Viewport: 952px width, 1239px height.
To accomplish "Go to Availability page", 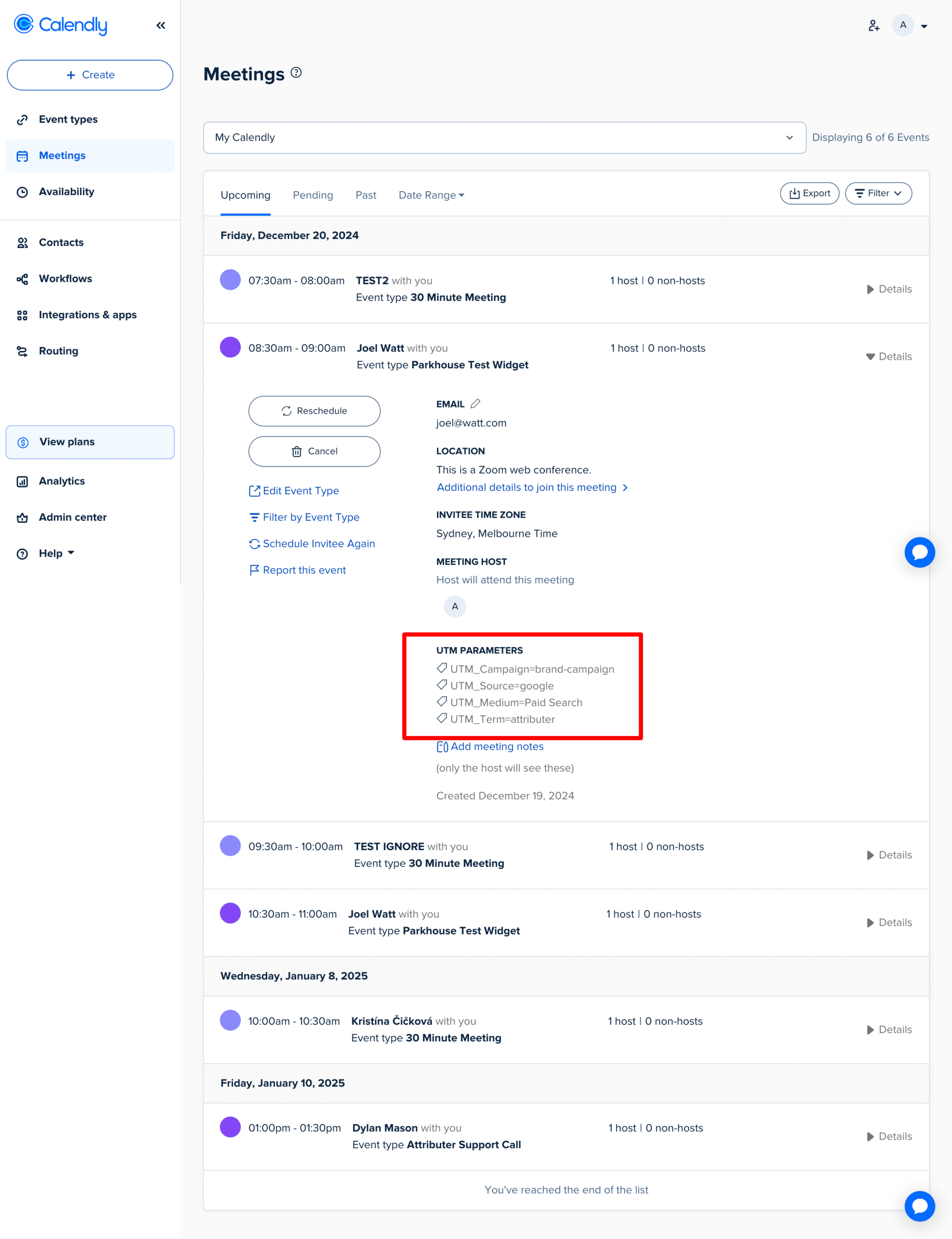I will pyautogui.click(x=90, y=191).
